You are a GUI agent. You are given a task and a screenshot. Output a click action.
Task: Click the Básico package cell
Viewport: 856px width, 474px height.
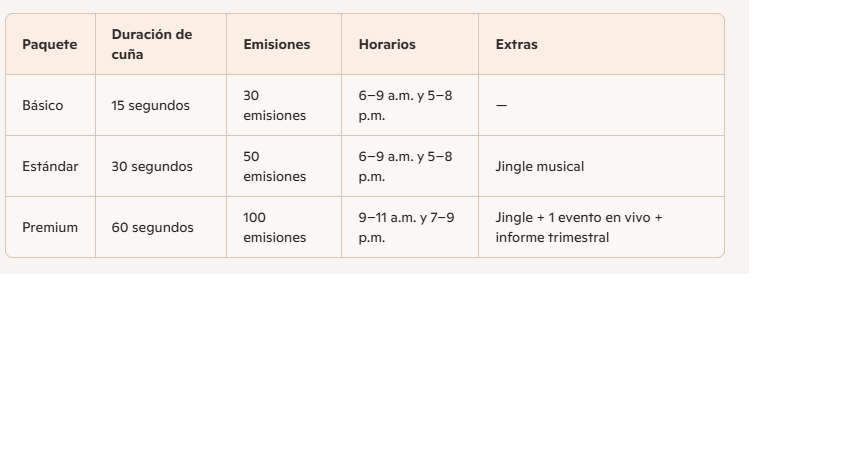tap(42, 106)
